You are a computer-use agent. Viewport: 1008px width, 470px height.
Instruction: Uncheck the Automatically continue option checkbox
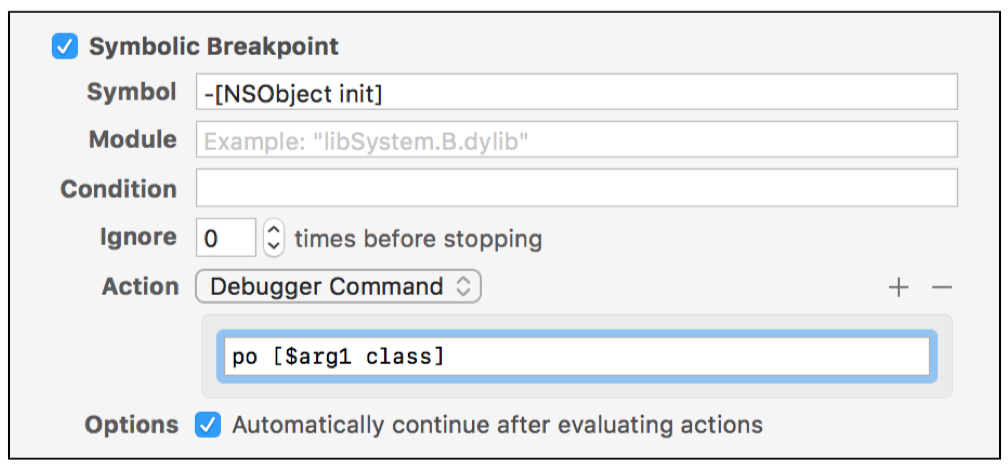[x=208, y=424]
